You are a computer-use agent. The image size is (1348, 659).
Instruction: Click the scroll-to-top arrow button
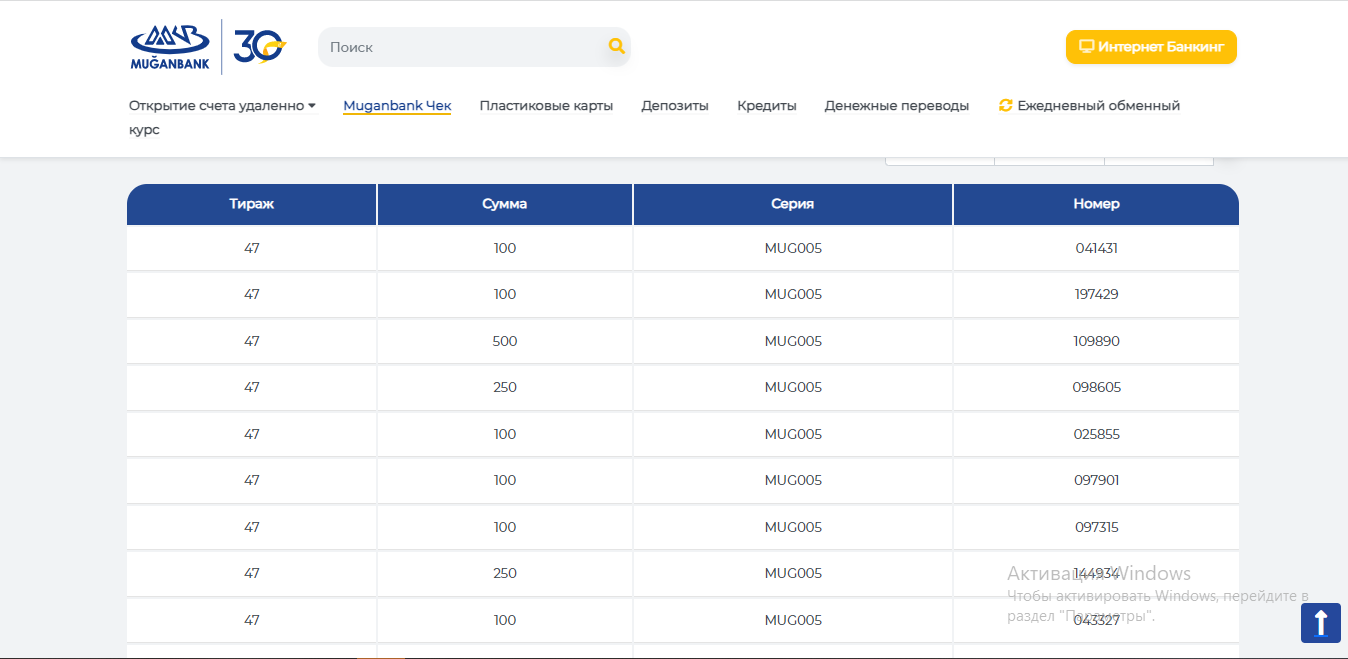point(1320,623)
